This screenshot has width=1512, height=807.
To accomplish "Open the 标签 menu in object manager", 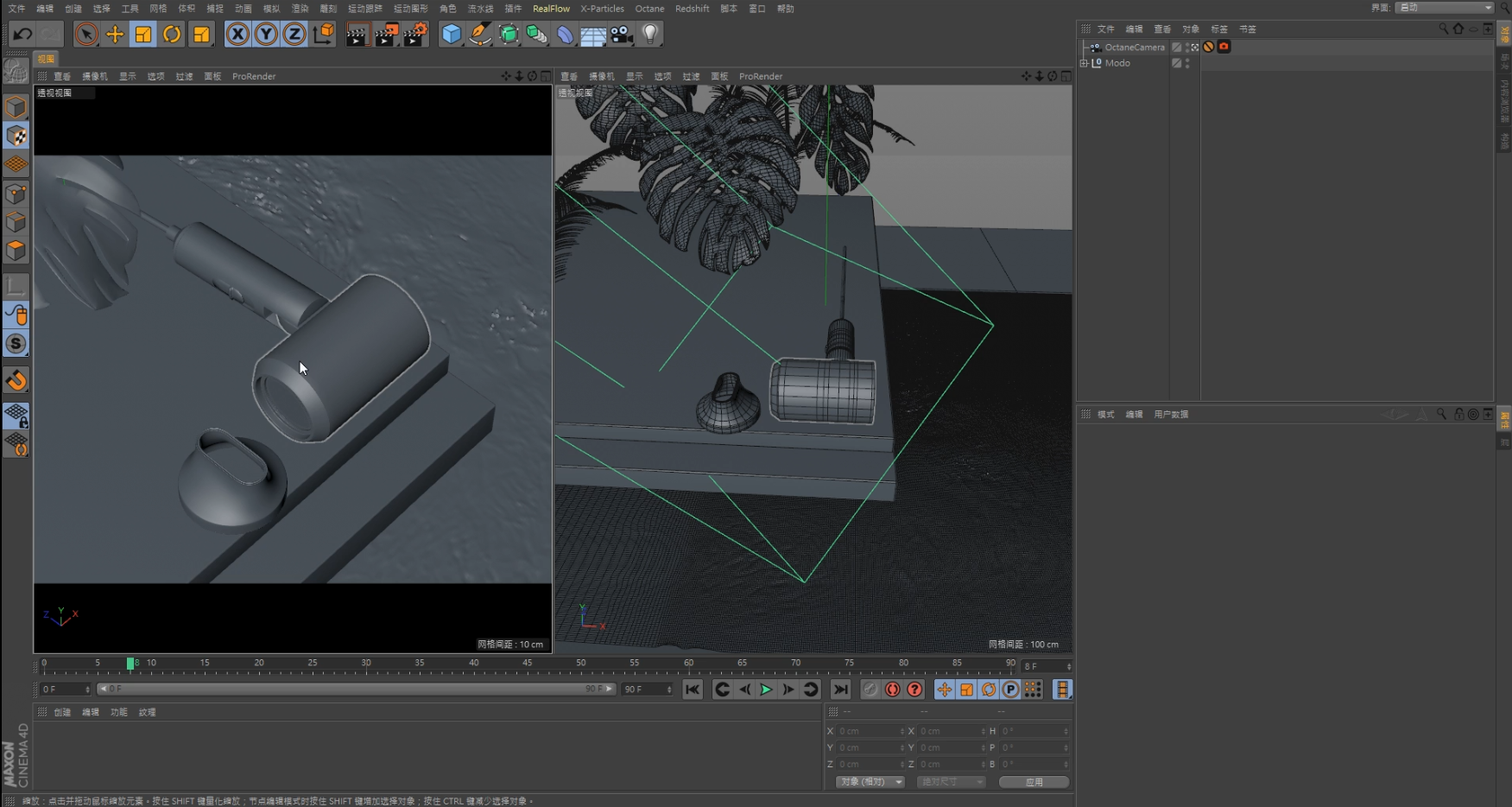I will (1219, 29).
